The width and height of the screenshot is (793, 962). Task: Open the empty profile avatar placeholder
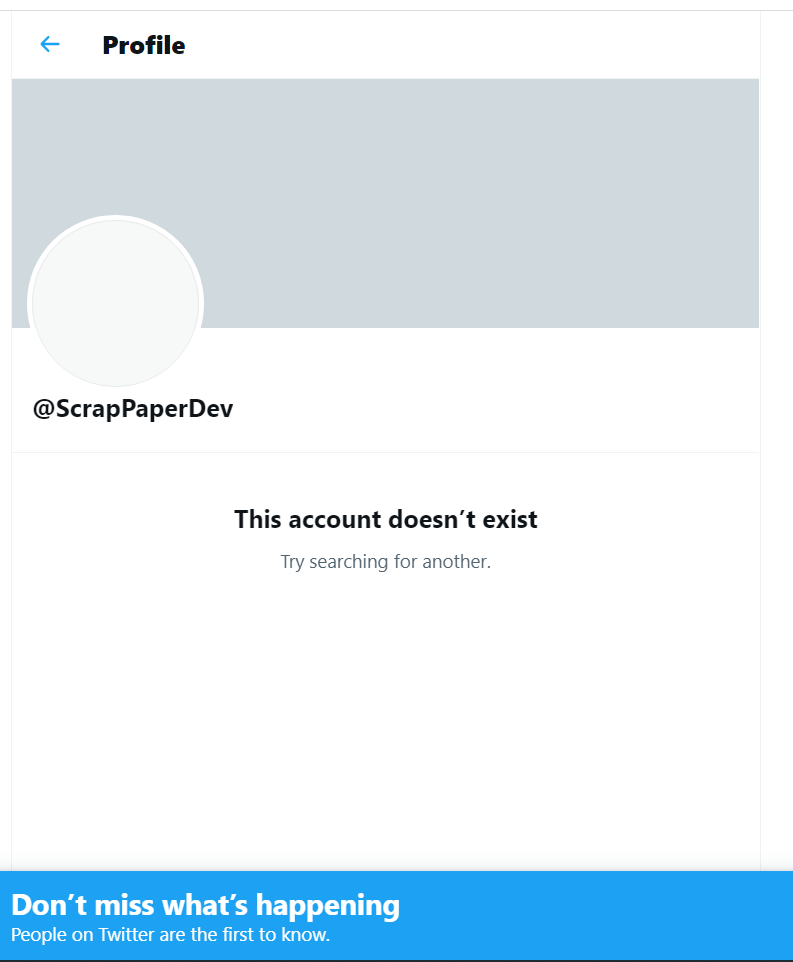click(115, 303)
